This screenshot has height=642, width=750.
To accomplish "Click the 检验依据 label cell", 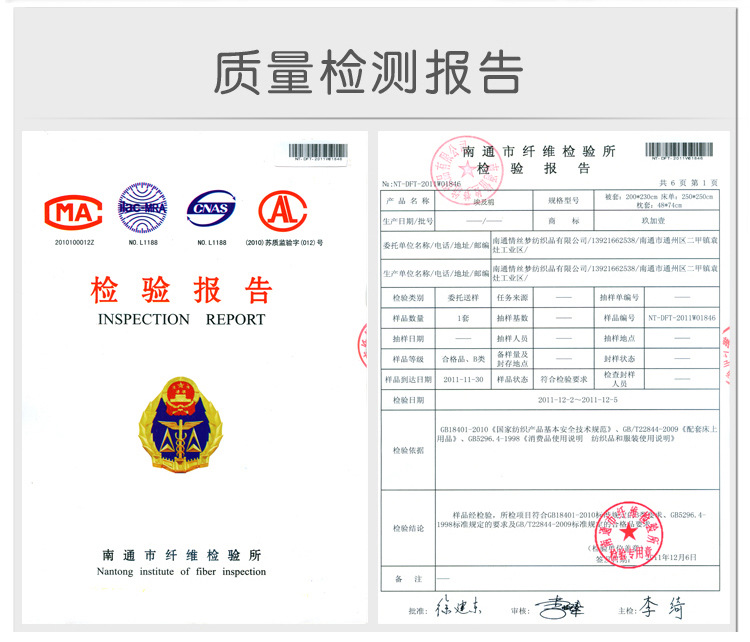I will 408,450.
